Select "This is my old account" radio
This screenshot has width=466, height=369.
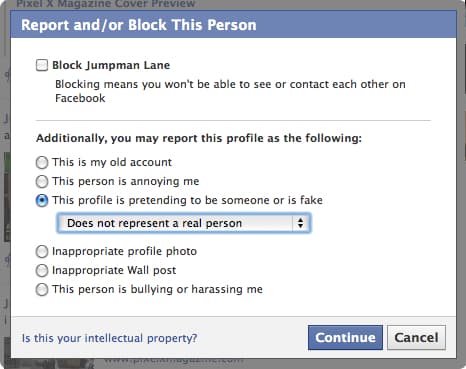pos(42,163)
